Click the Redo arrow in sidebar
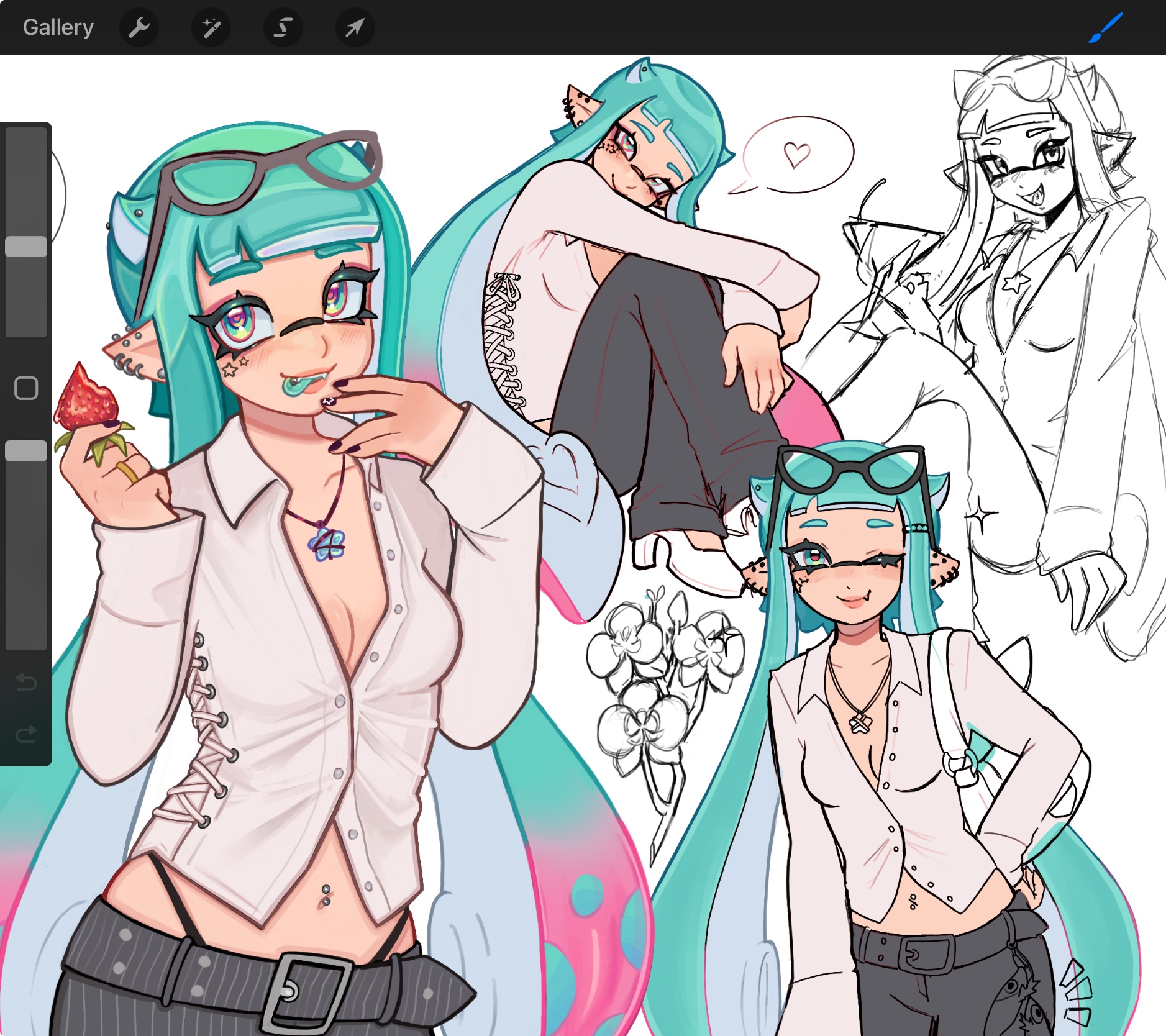Image resolution: width=1166 pixels, height=1036 pixels. 26,735
